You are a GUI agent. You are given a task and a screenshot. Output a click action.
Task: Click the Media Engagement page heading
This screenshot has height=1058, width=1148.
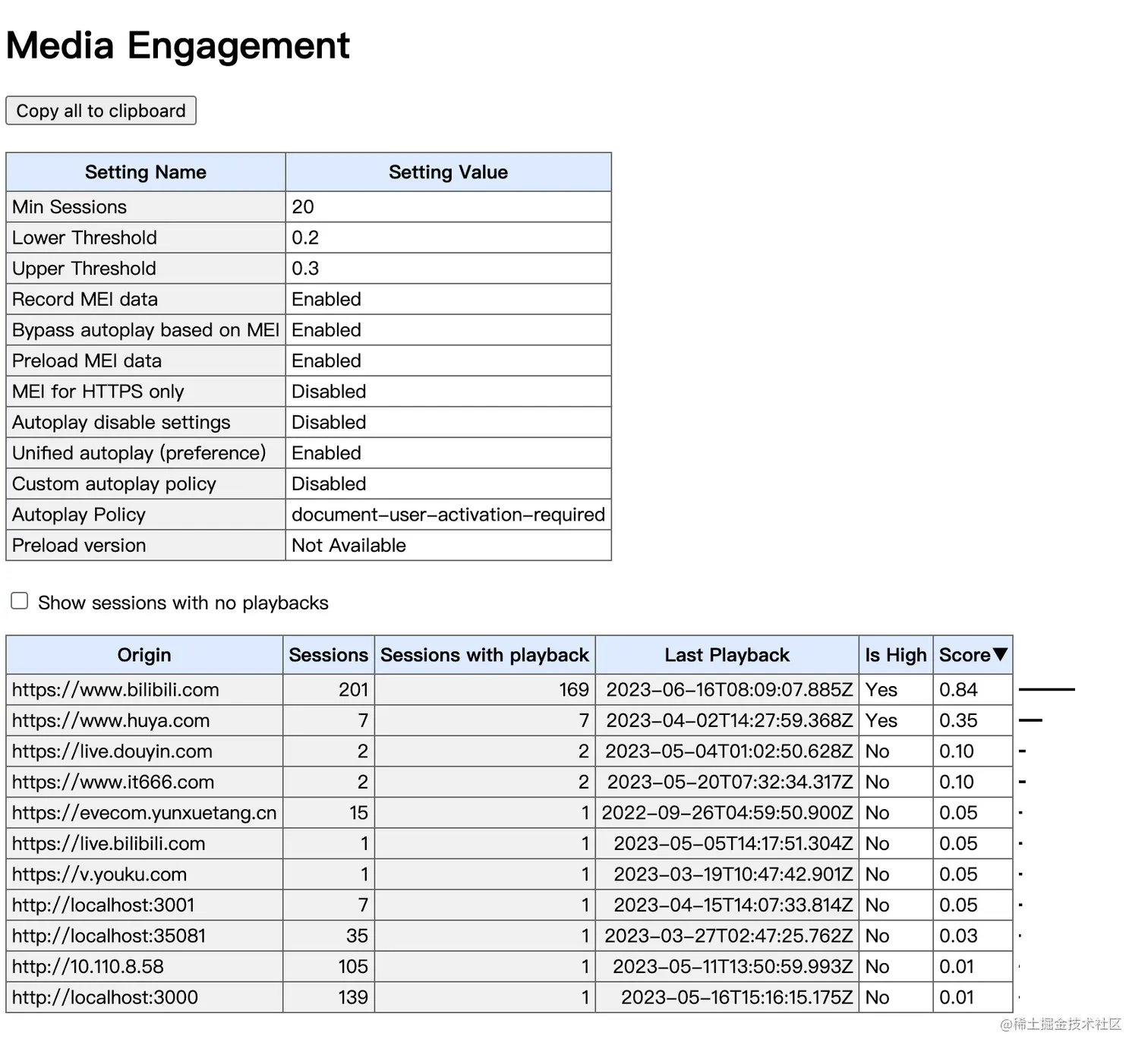coord(178,46)
